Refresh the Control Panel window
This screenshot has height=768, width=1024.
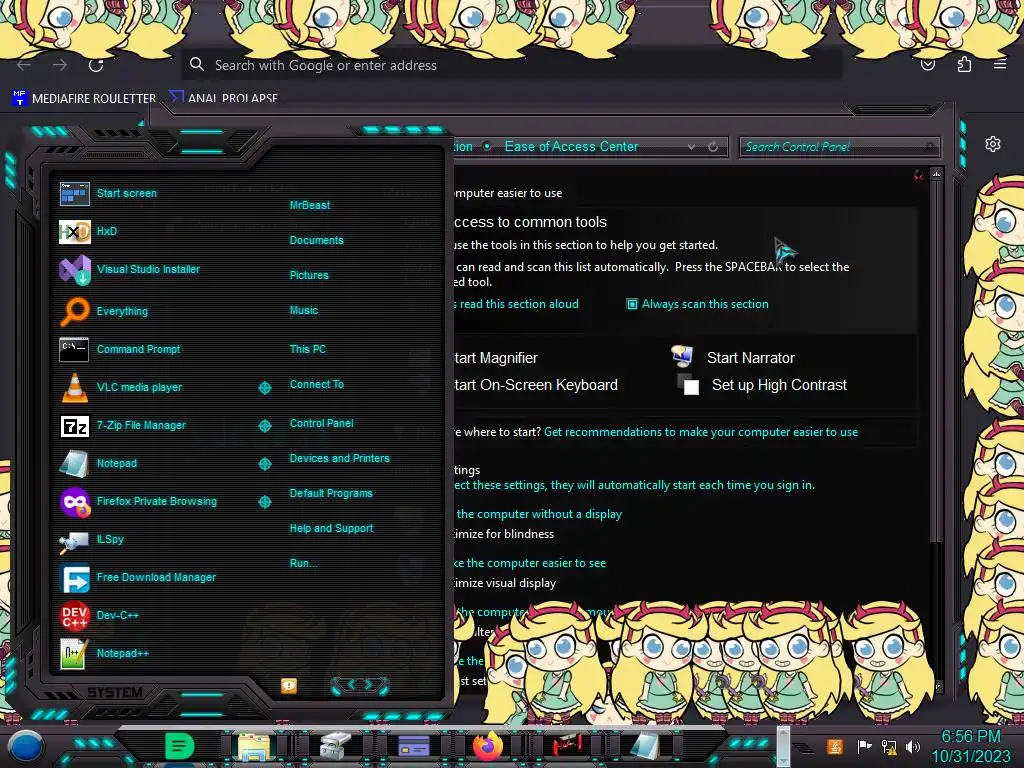pos(713,147)
